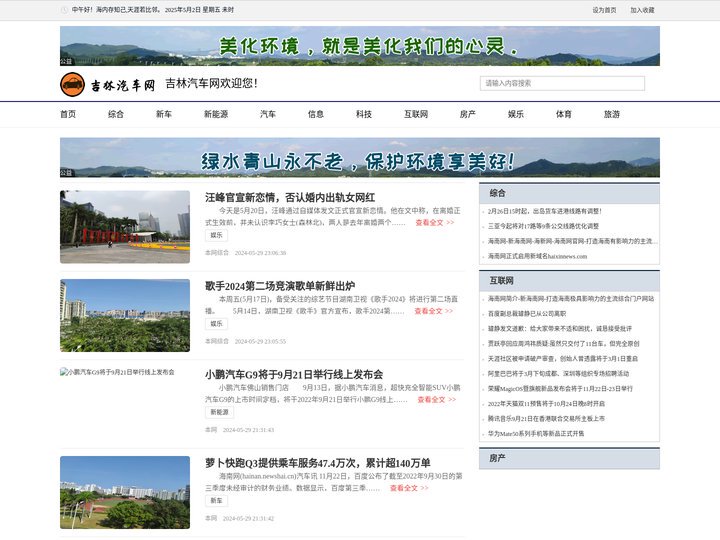Open the 综合 navigation menu item
Screen dimensions: 720x540
click(116, 114)
